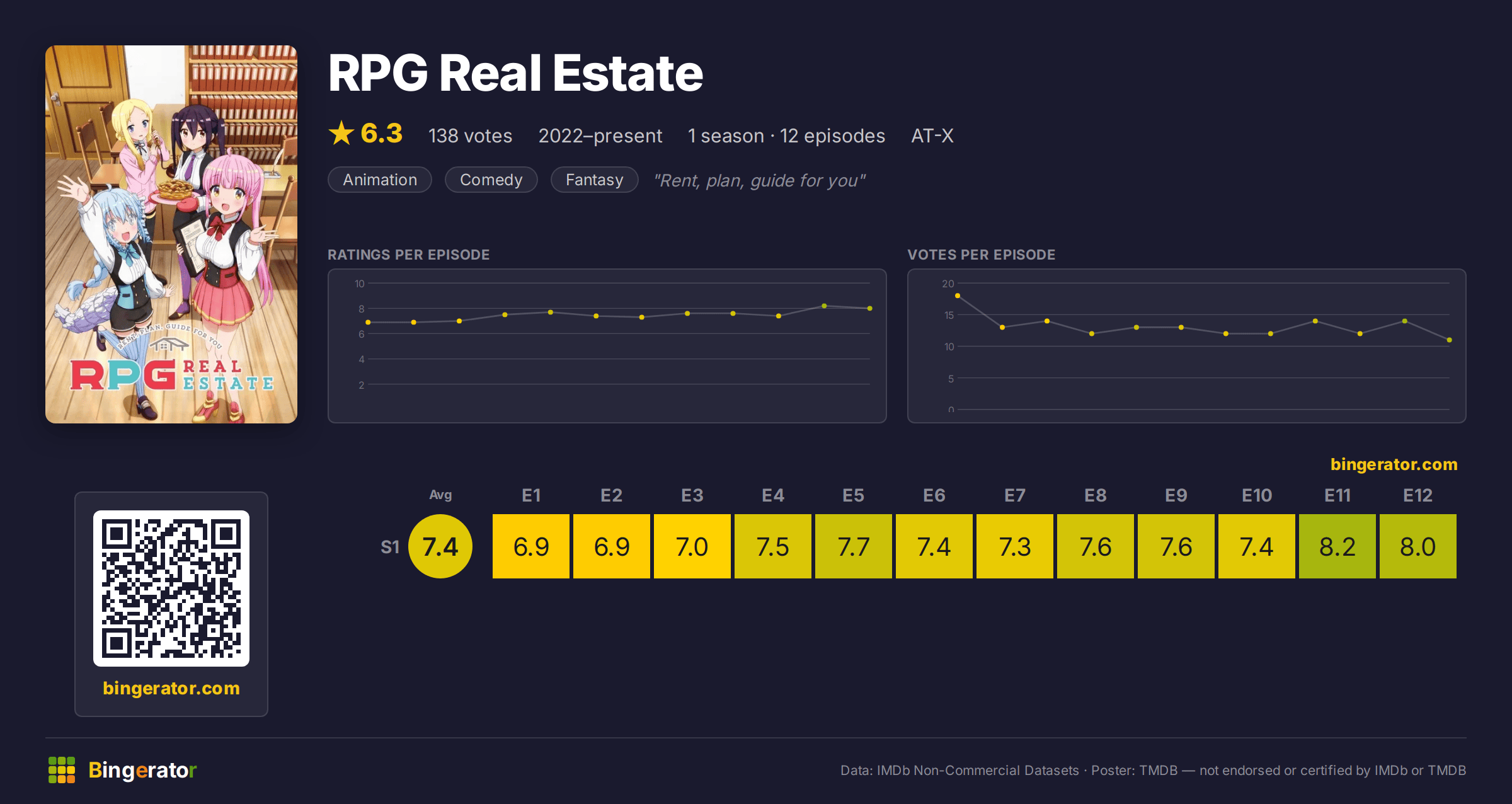The image size is (1512, 804).
Task: Select the Comedy genre tag
Action: [491, 180]
